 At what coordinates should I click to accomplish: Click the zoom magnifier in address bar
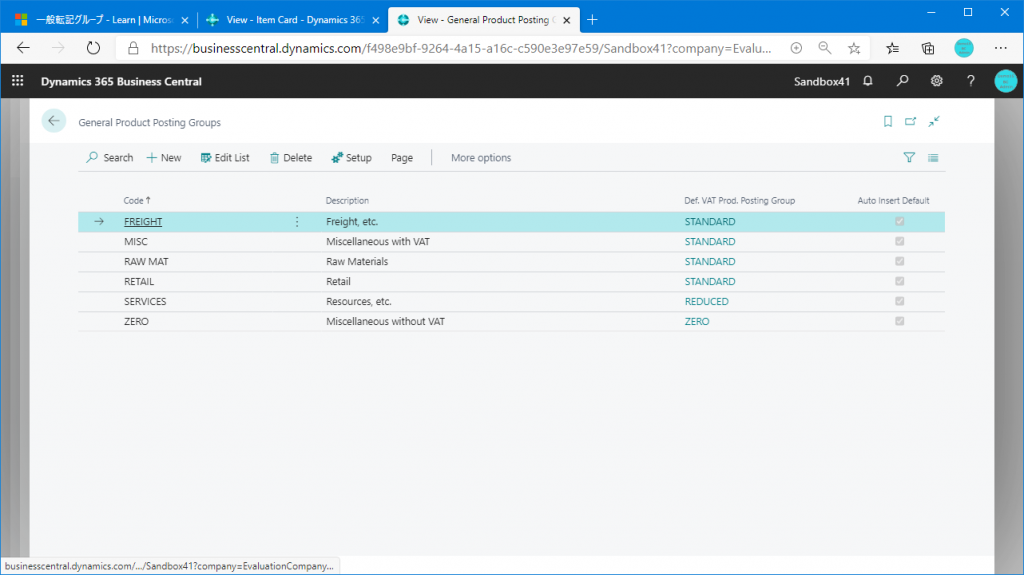(824, 48)
